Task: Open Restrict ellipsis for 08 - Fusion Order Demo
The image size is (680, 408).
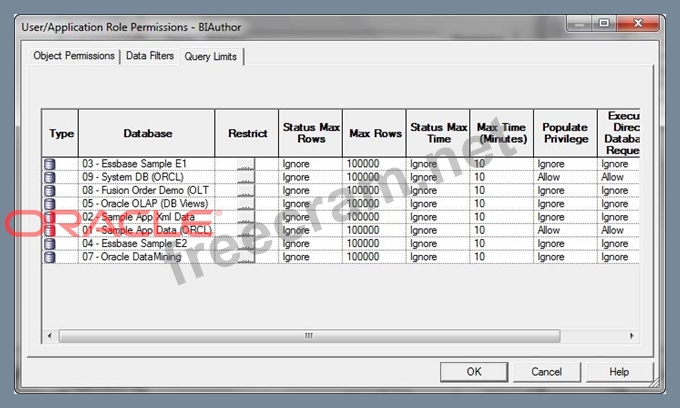Action: coord(246,190)
